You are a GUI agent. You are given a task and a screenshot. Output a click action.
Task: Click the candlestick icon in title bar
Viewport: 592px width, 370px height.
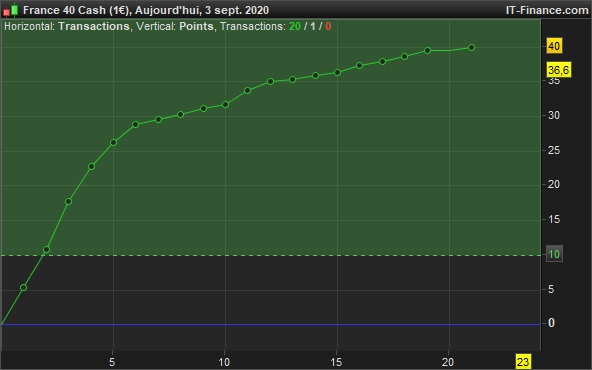coord(11,10)
